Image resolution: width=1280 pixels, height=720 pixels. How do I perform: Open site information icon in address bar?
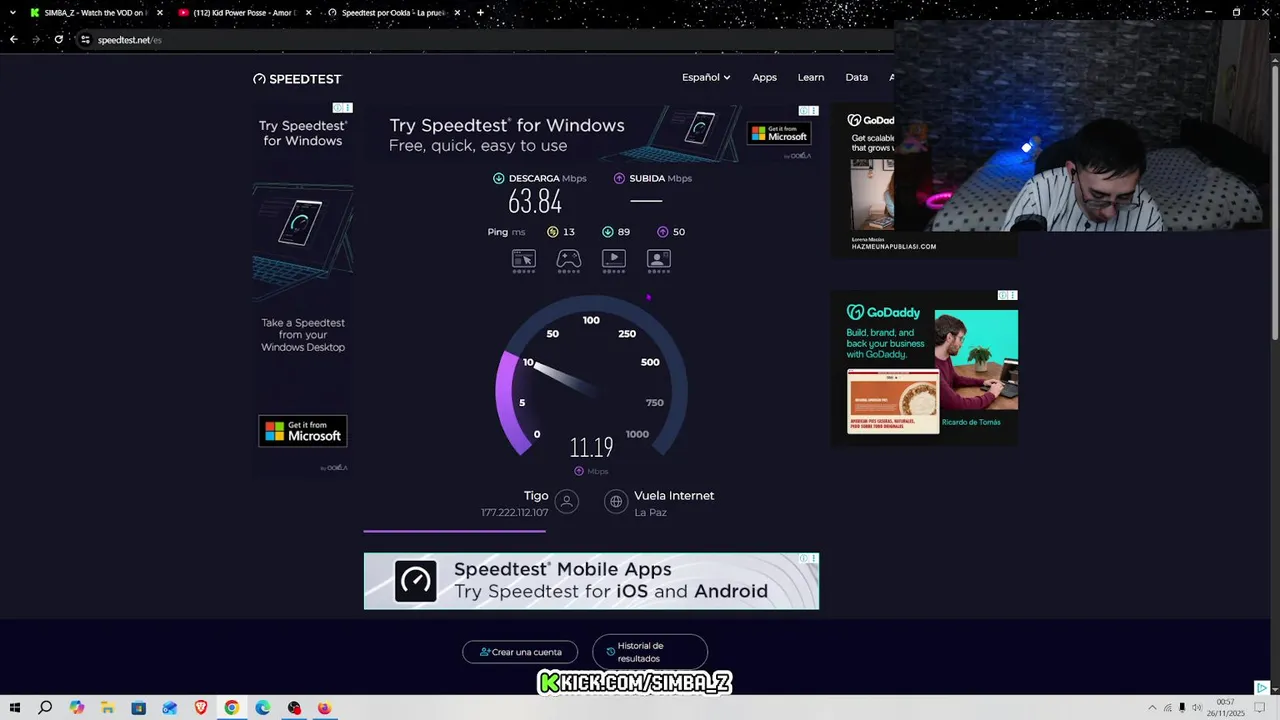(x=85, y=40)
